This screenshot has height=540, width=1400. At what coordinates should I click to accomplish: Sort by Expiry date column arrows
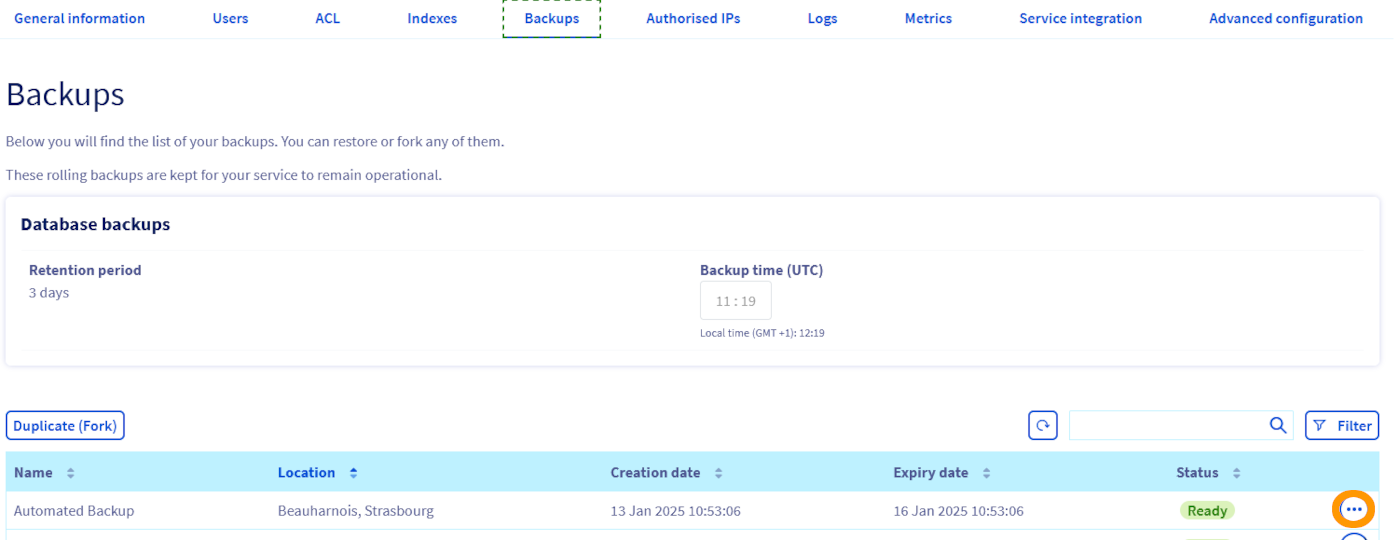point(986,473)
